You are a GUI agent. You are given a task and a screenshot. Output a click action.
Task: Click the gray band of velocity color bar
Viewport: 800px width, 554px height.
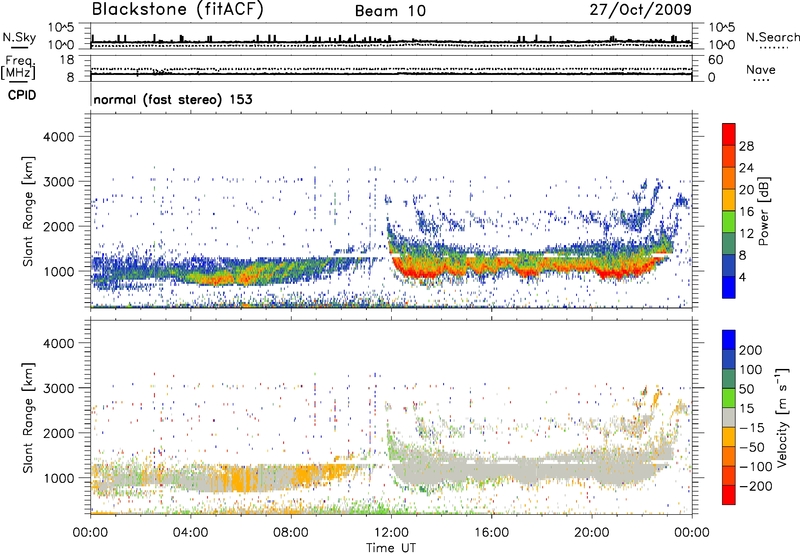[729, 418]
